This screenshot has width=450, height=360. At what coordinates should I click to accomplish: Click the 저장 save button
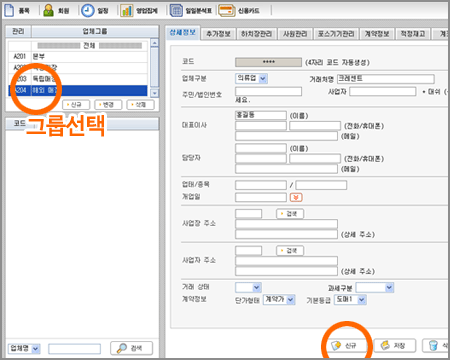pyautogui.click(x=395, y=346)
